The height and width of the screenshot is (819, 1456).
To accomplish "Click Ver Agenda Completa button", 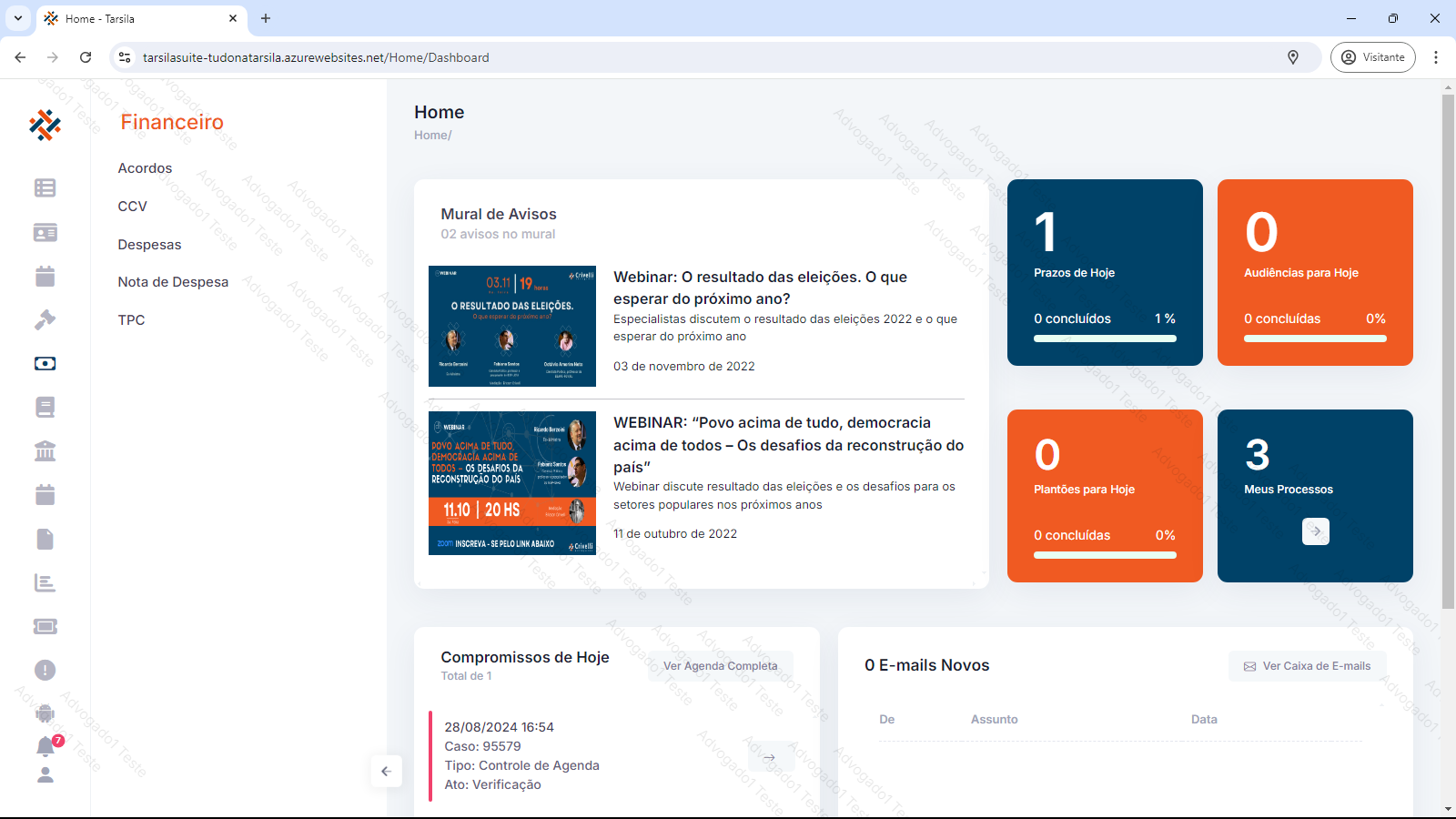I will tap(720, 666).
